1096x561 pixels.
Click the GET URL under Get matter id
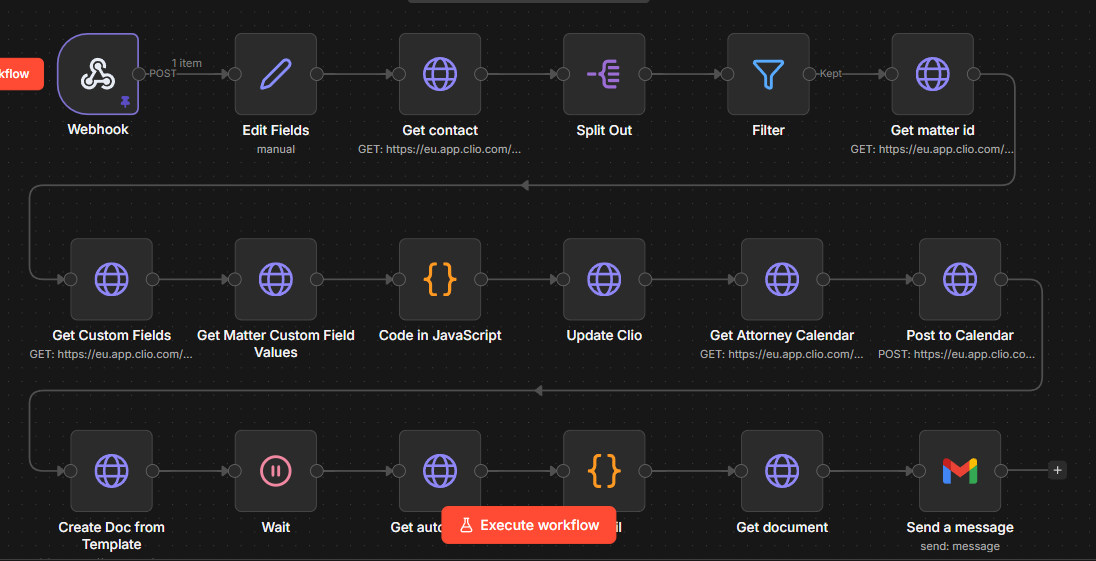tap(932, 149)
